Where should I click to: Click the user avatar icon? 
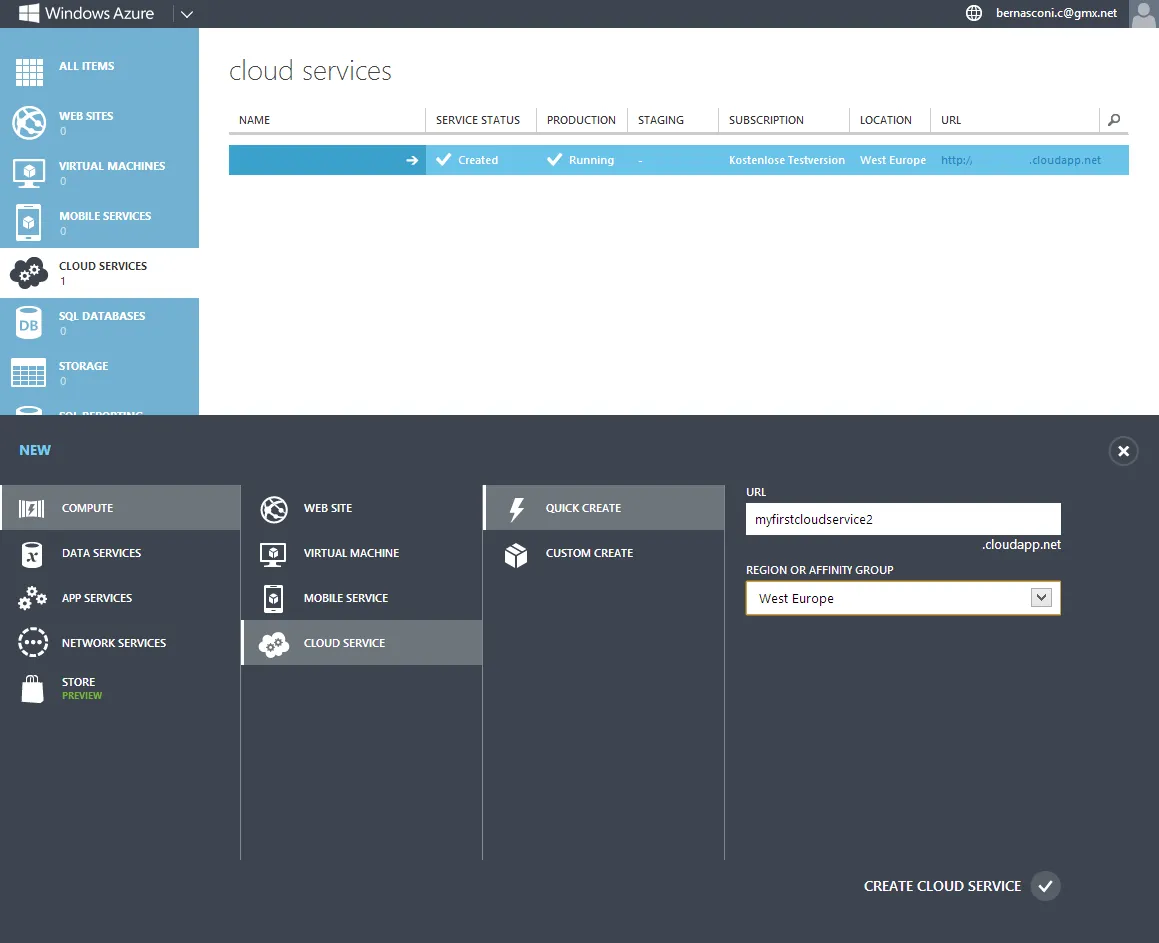pos(1144,13)
